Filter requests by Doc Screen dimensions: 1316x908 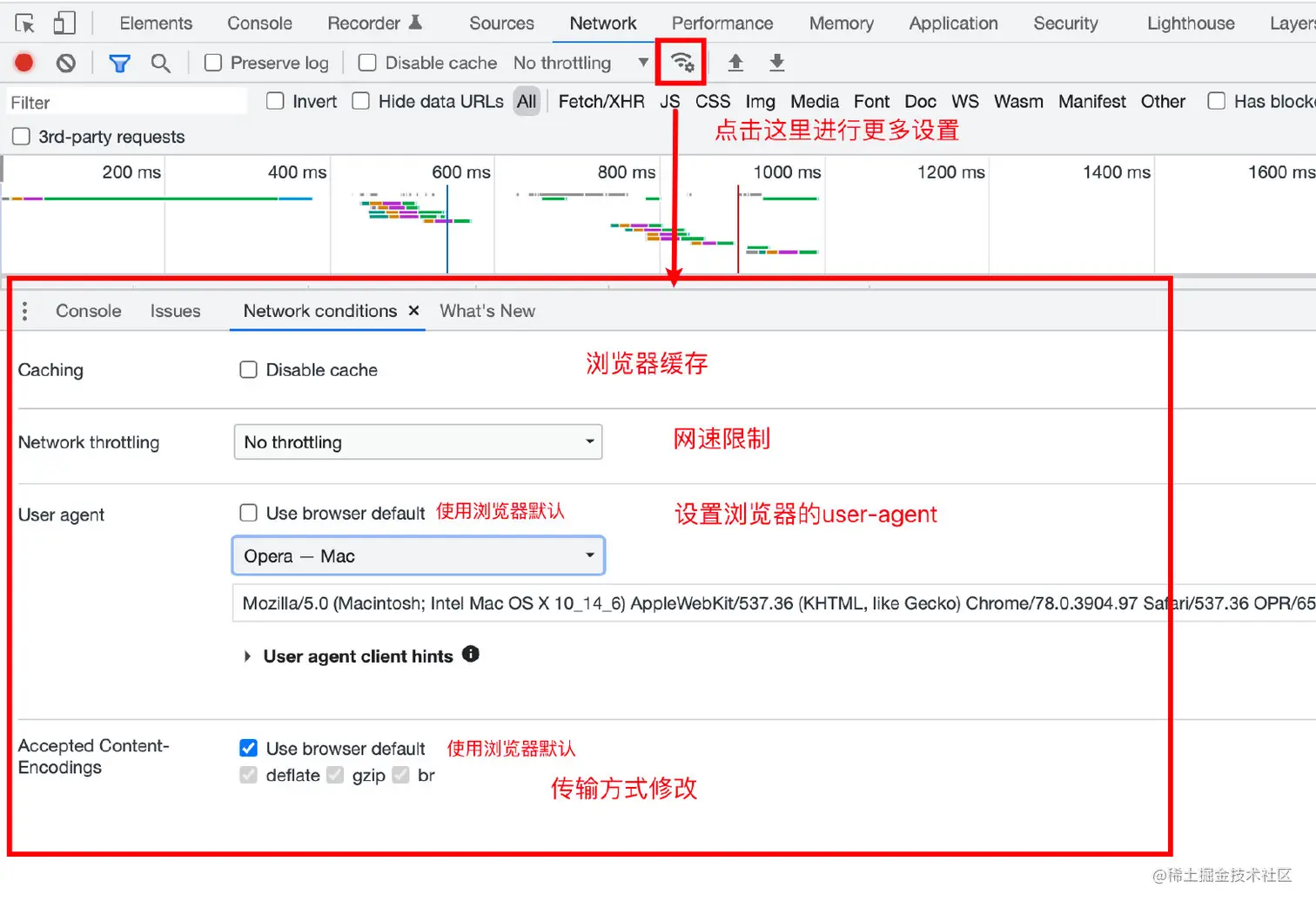(x=920, y=101)
